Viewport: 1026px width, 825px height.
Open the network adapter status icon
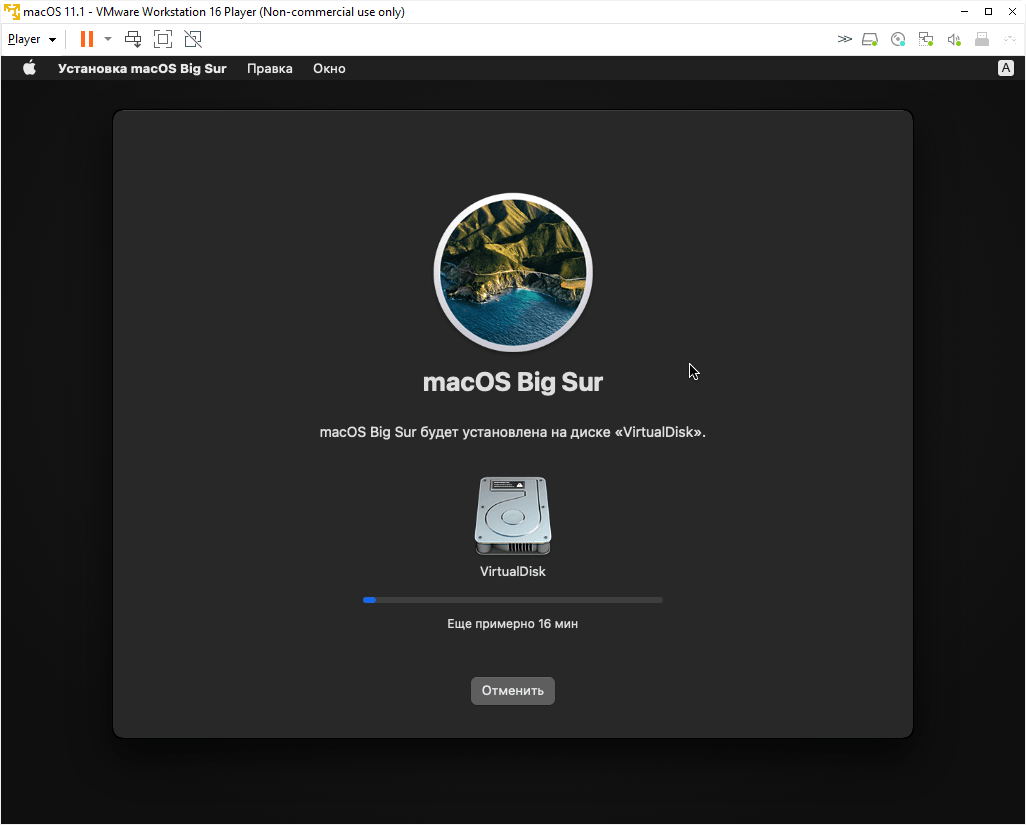926,39
